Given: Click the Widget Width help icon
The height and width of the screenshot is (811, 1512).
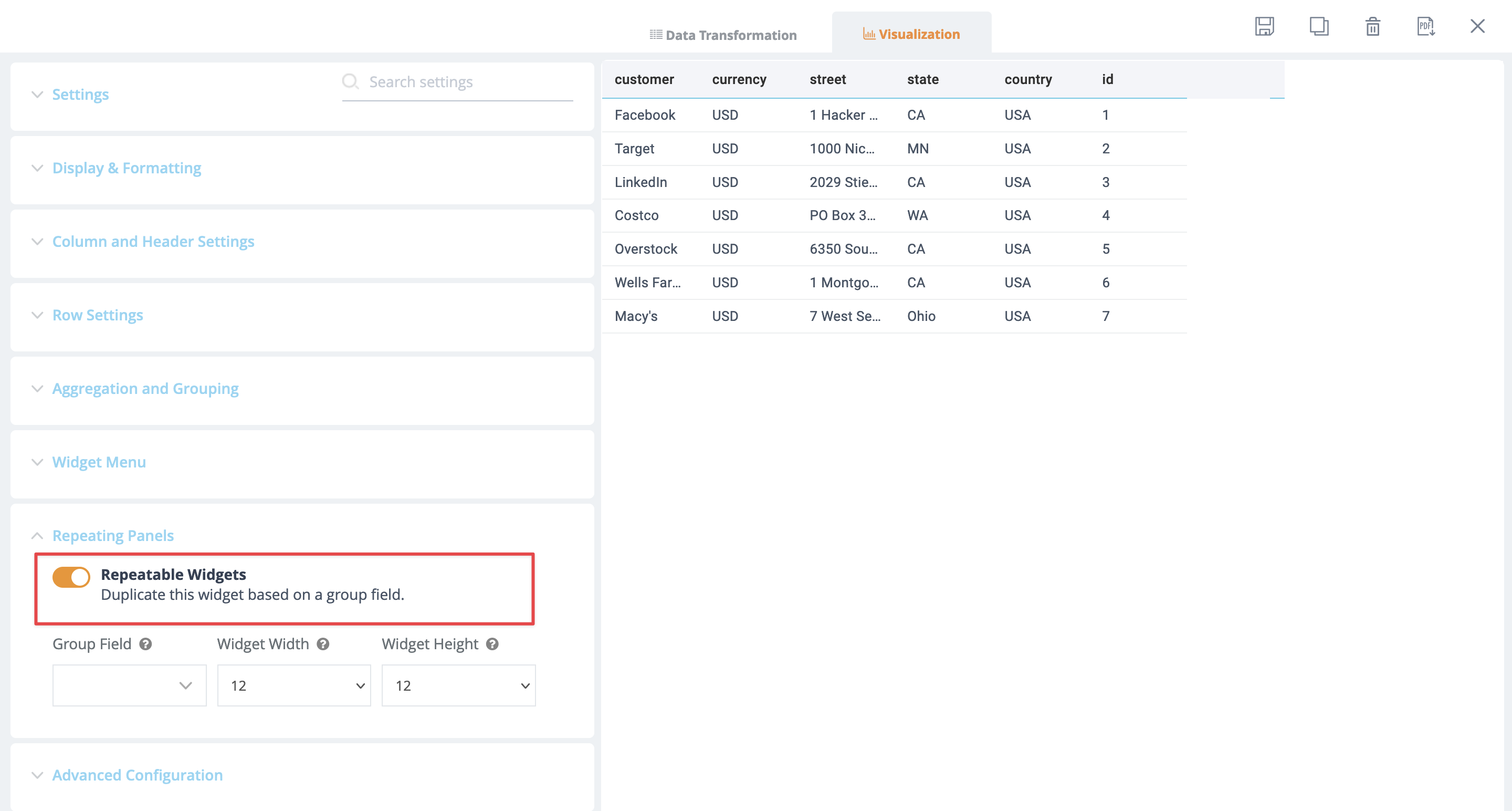Looking at the screenshot, I should 322,644.
